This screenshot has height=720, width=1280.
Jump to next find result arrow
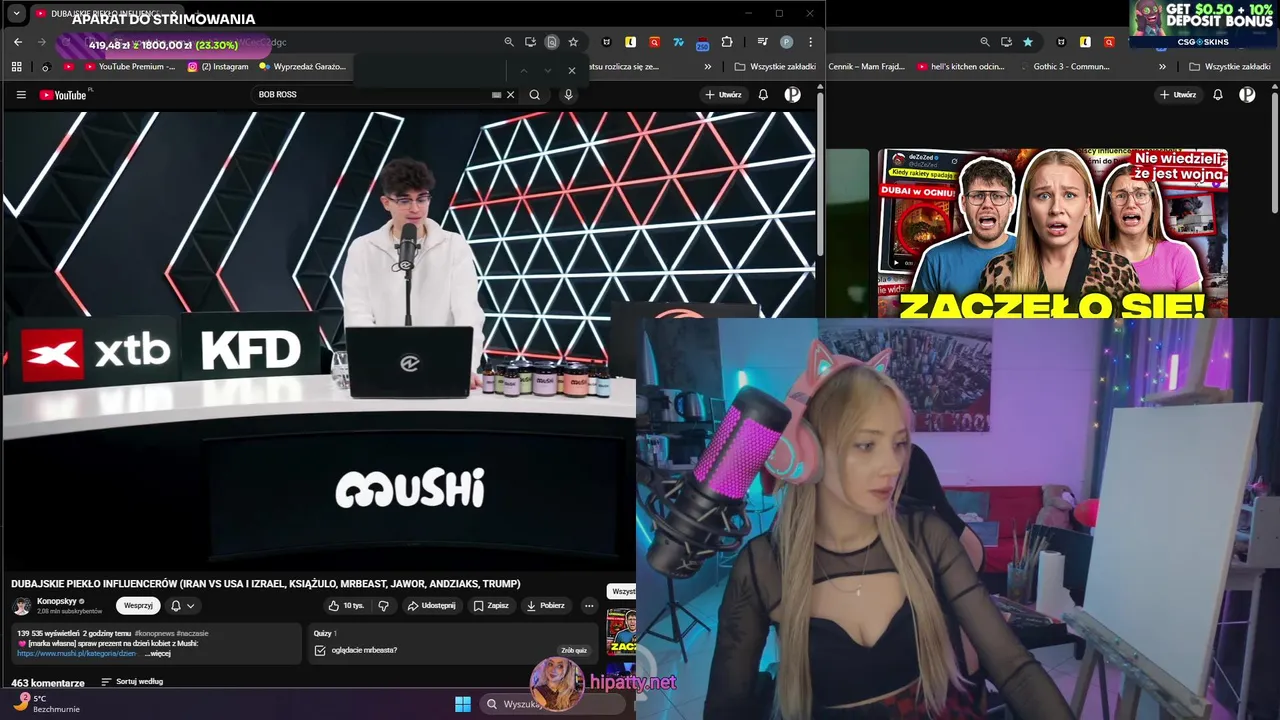pyautogui.click(x=547, y=70)
